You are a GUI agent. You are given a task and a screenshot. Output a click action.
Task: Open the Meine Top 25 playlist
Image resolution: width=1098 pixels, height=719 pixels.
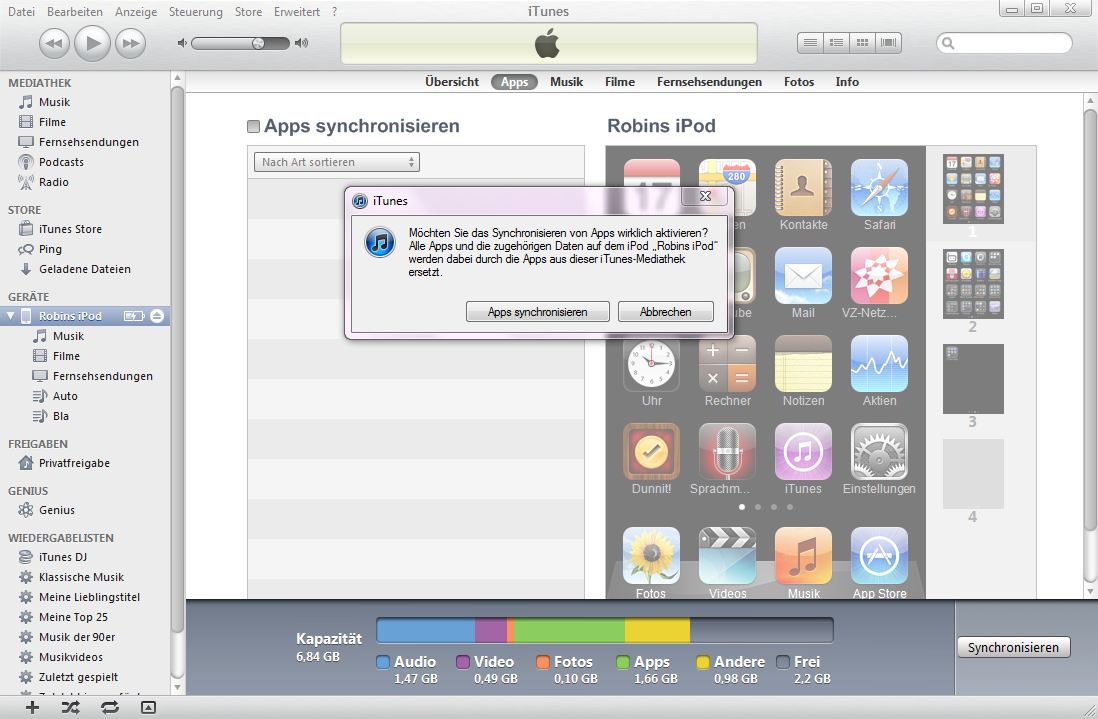click(73, 617)
